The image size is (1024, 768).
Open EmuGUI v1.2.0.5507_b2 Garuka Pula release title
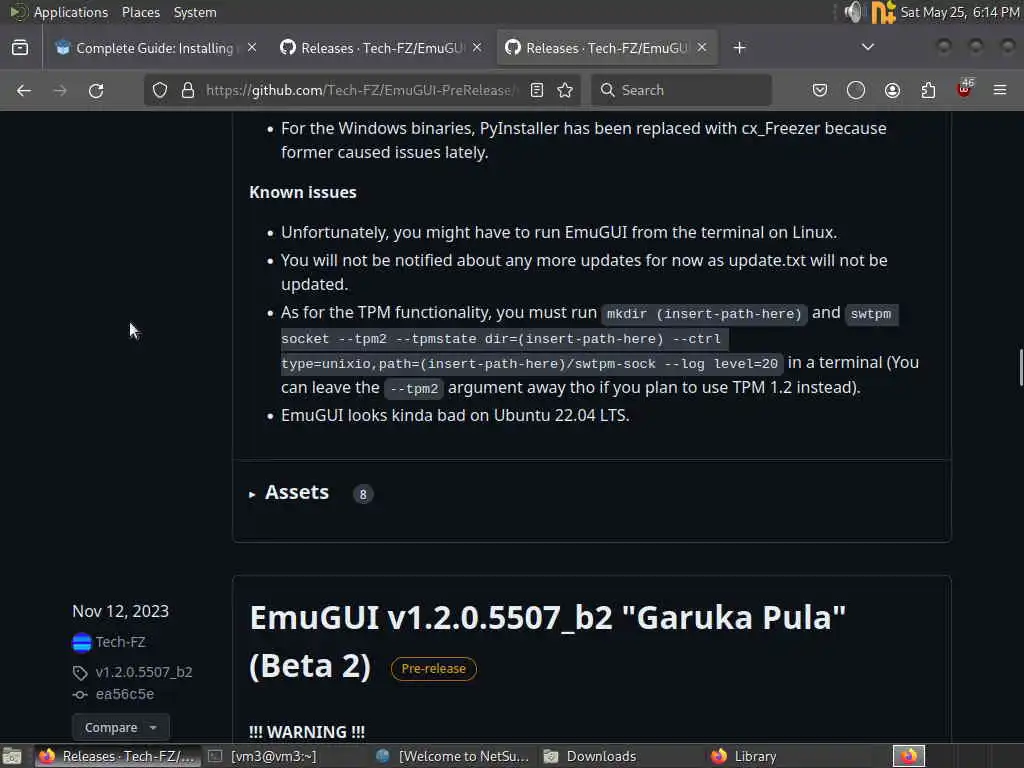[547, 641]
